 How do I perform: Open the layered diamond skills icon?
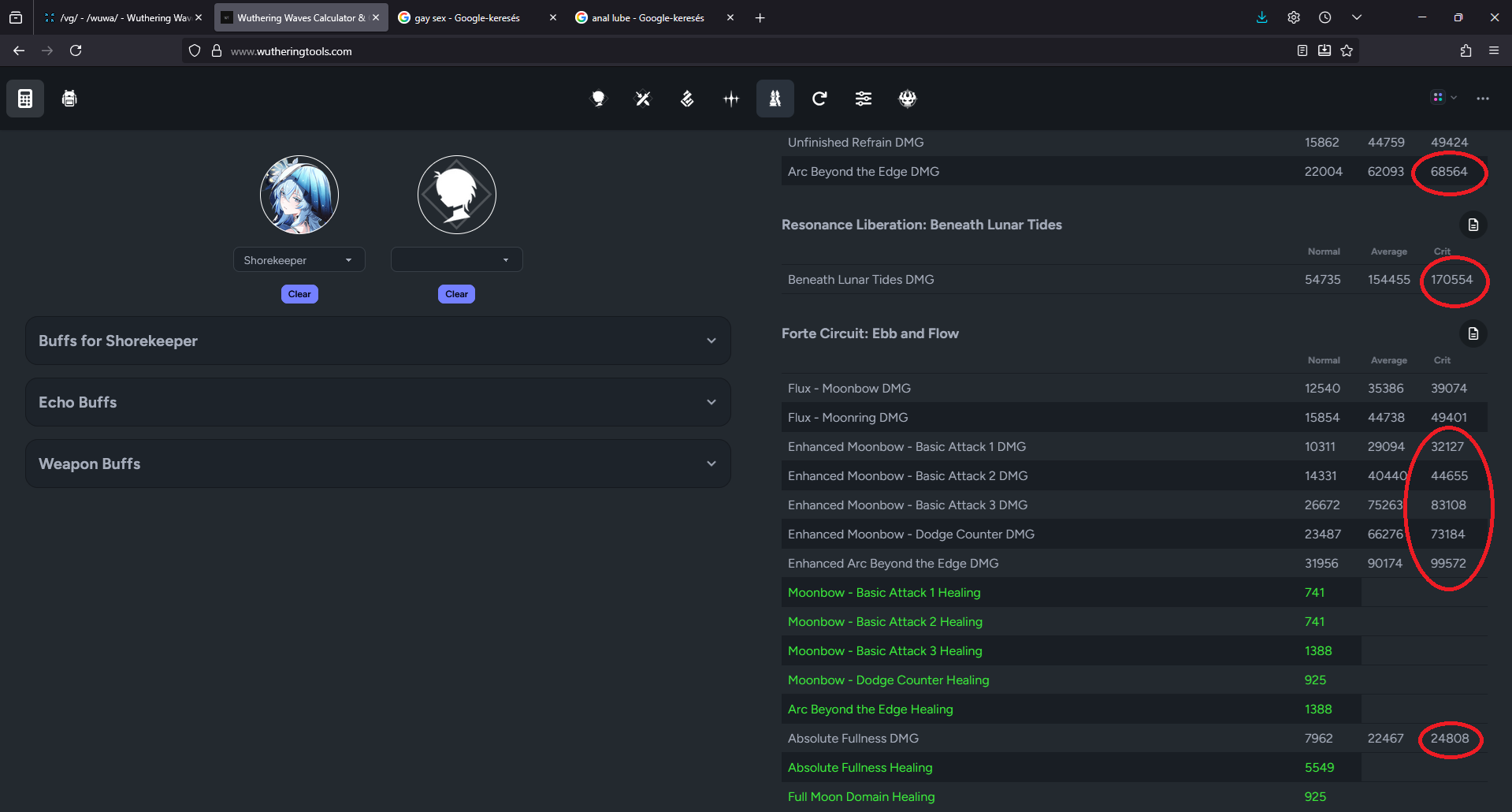tap(687, 99)
